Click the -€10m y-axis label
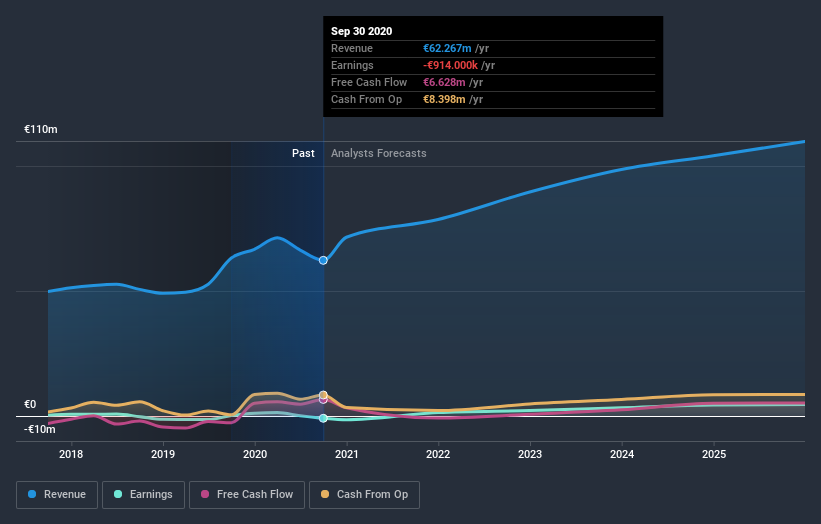Image resolution: width=821 pixels, height=524 pixels. pos(40,429)
